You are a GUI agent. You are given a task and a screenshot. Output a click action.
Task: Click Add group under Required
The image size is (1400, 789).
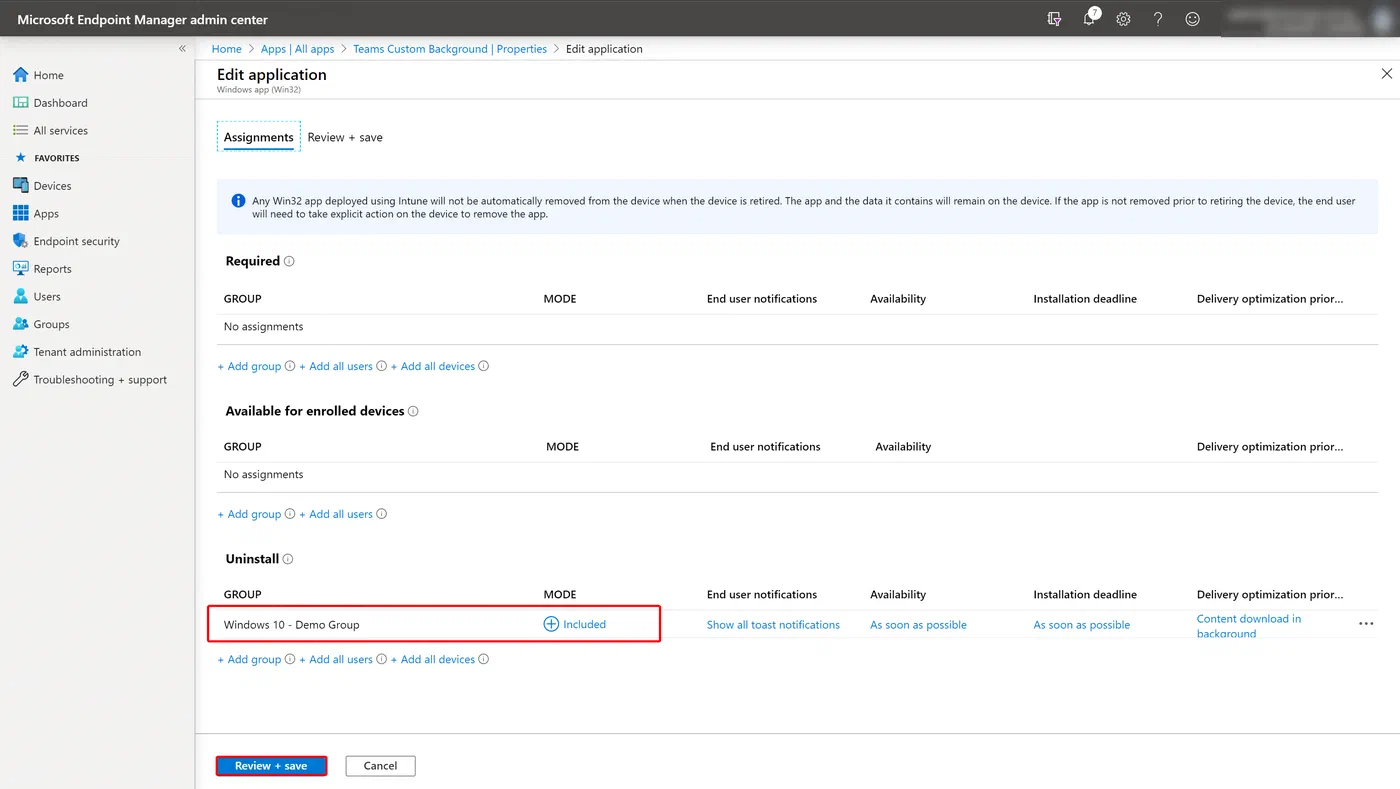point(250,366)
